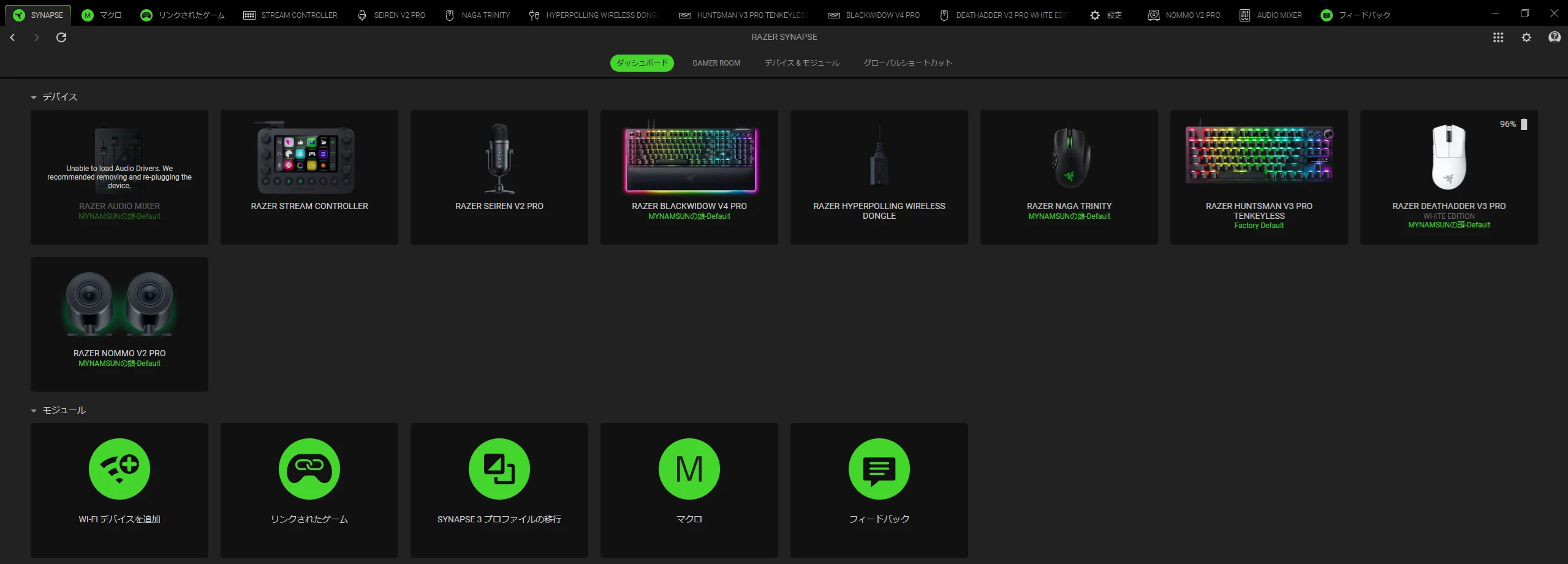The width and height of the screenshot is (1568, 564).
Task: Go forward with the right arrow icon
Action: coord(37,37)
